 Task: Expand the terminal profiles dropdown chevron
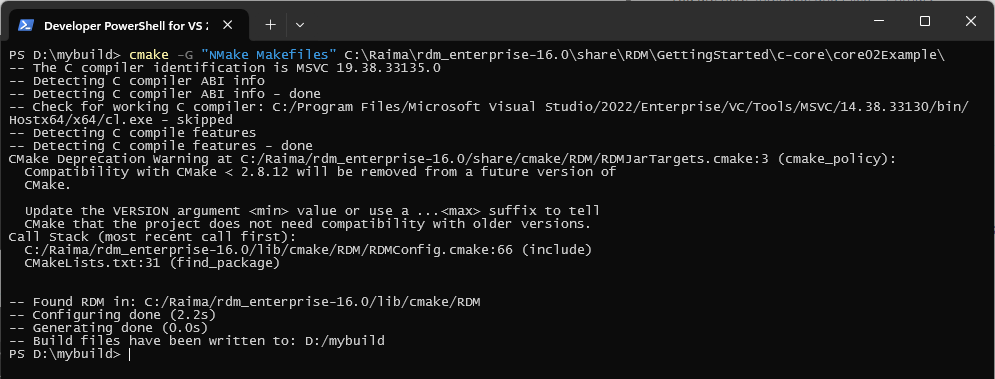click(300, 25)
